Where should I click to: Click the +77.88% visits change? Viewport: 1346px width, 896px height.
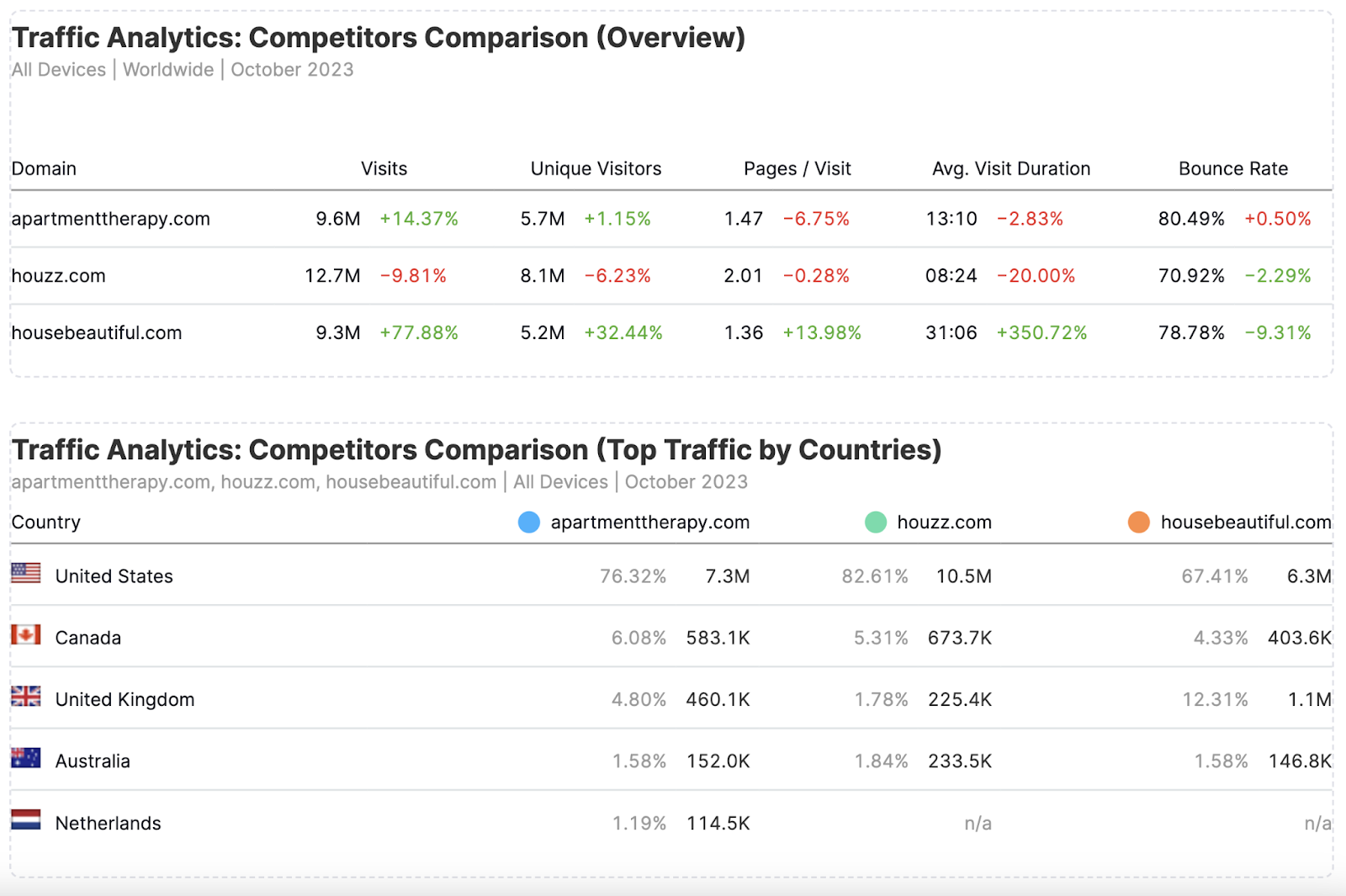tap(419, 333)
